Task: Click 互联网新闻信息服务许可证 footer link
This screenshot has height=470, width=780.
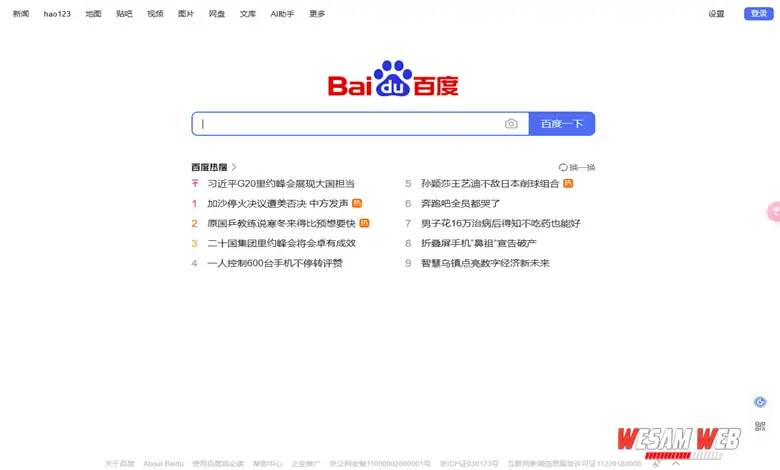Action: coord(575,464)
